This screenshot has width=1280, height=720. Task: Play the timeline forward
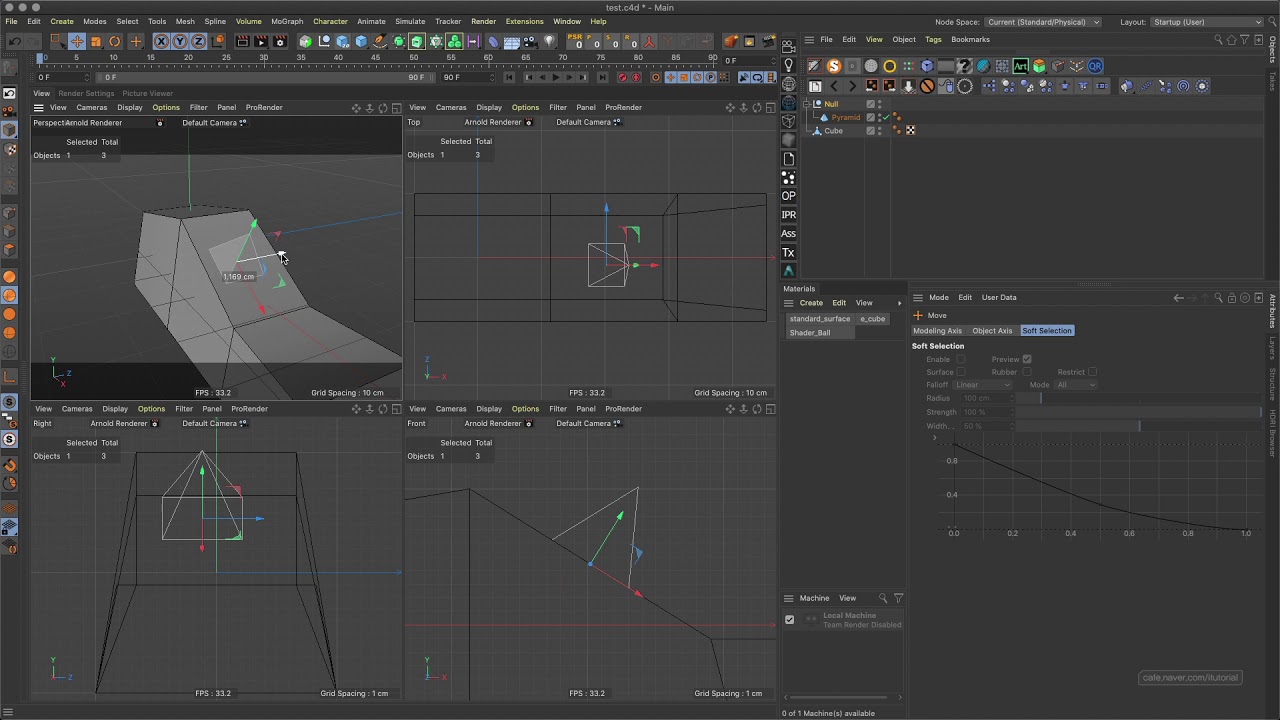556,77
